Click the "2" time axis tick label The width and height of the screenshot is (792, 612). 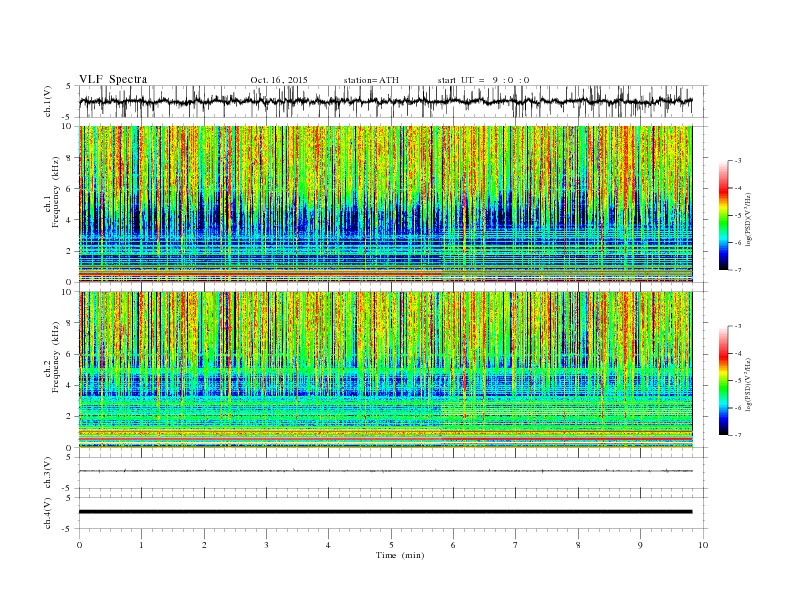pos(204,545)
